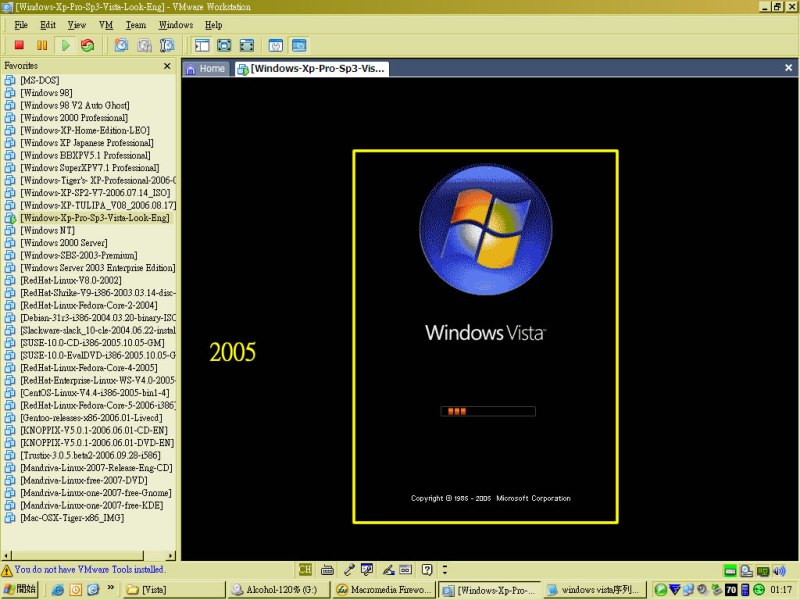
Task: Select [Windows Server 2003 Enterprise Edition]
Action: pyautogui.click(x=98, y=268)
